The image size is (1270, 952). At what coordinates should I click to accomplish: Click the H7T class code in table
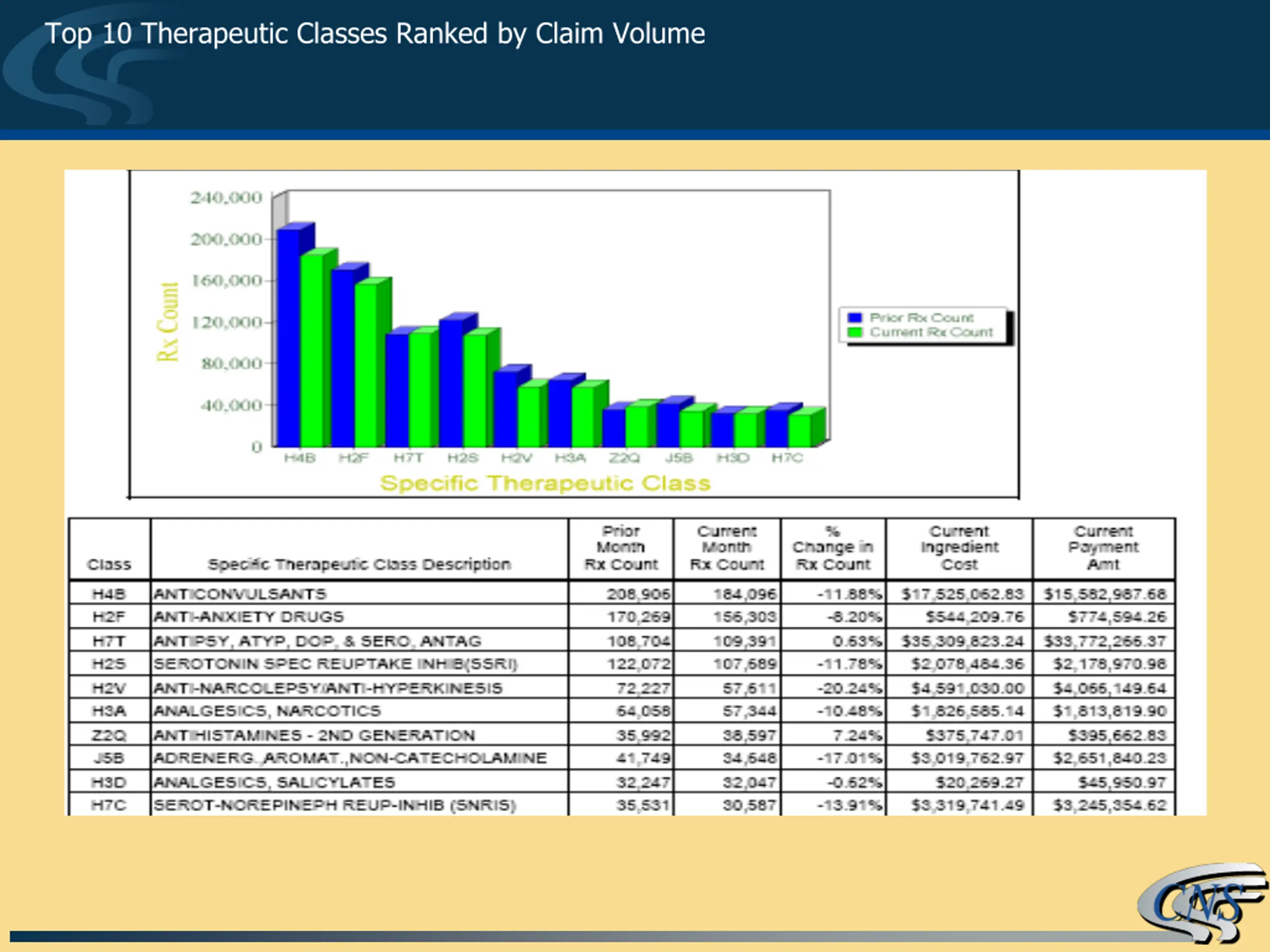109,641
